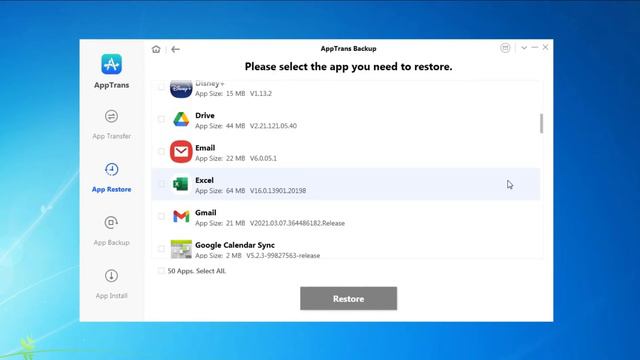Image resolution: width=640 pixels, height=360 pixels.
Task: Select the Email app name
Action: pos(205,148)
